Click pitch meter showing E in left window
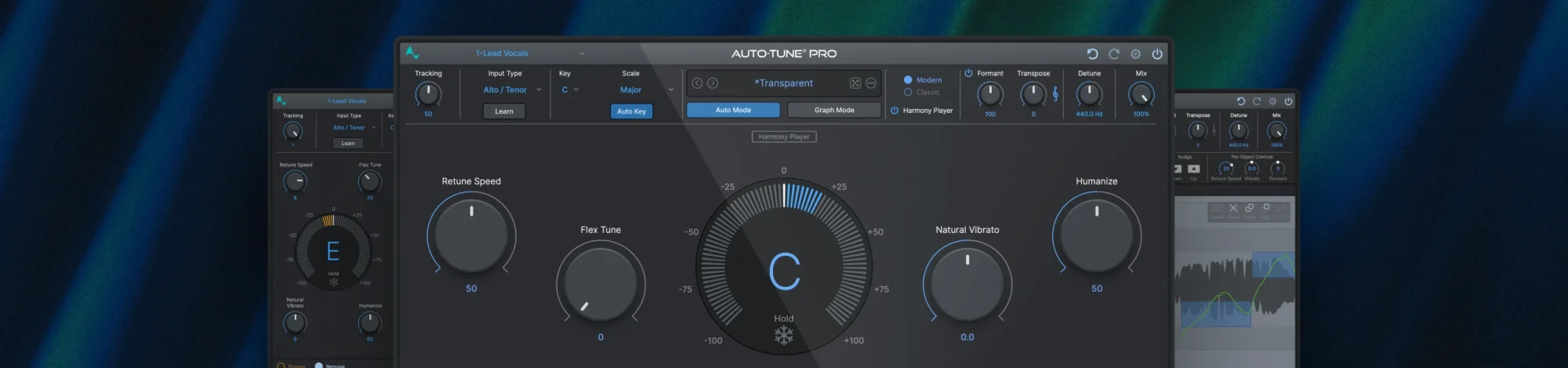Image resolution: width=1568 pixels, height=368 pixels. [x=333, y=251]
